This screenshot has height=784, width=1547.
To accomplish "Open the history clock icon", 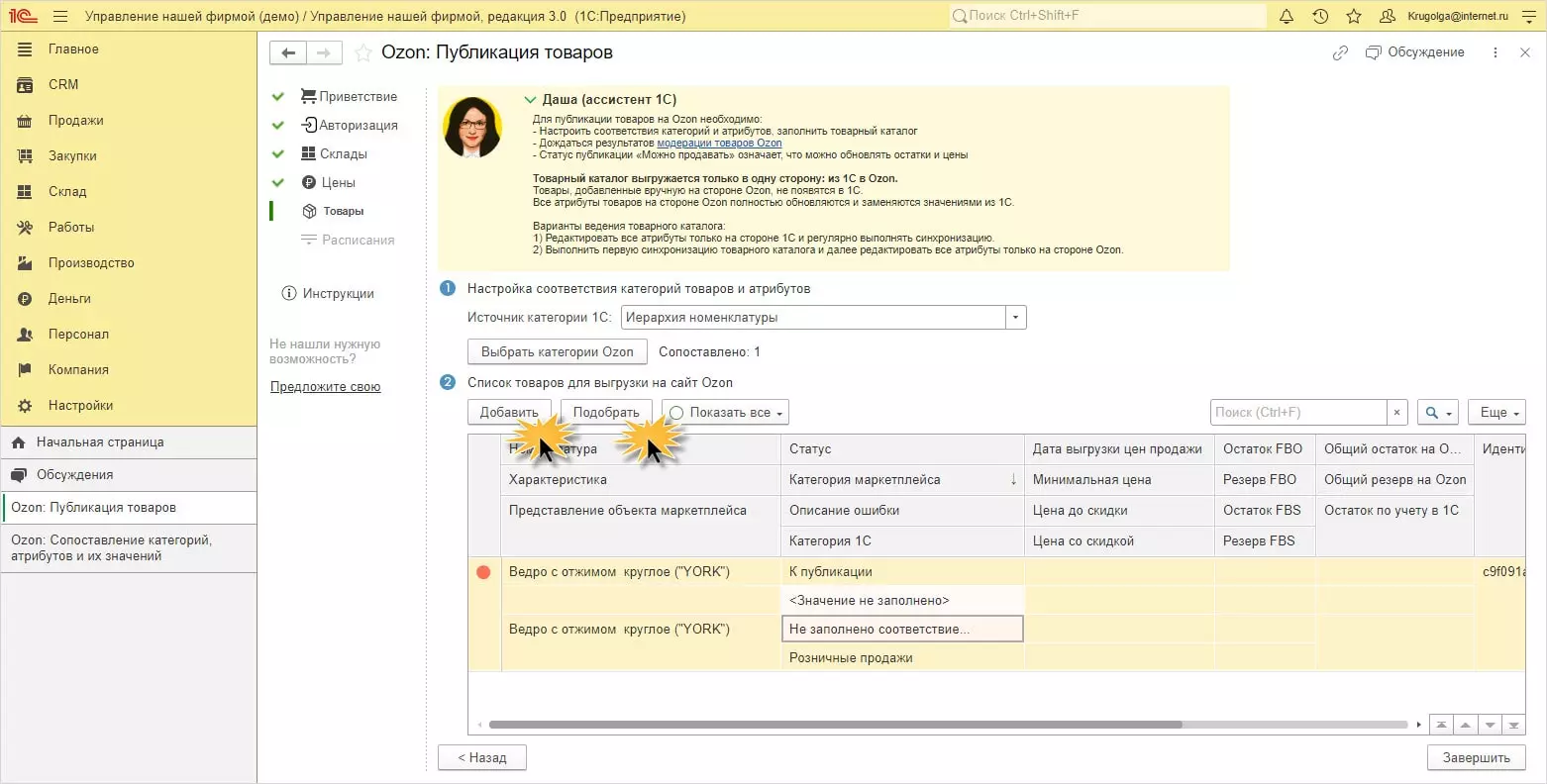I will (x=1320, y=16).
